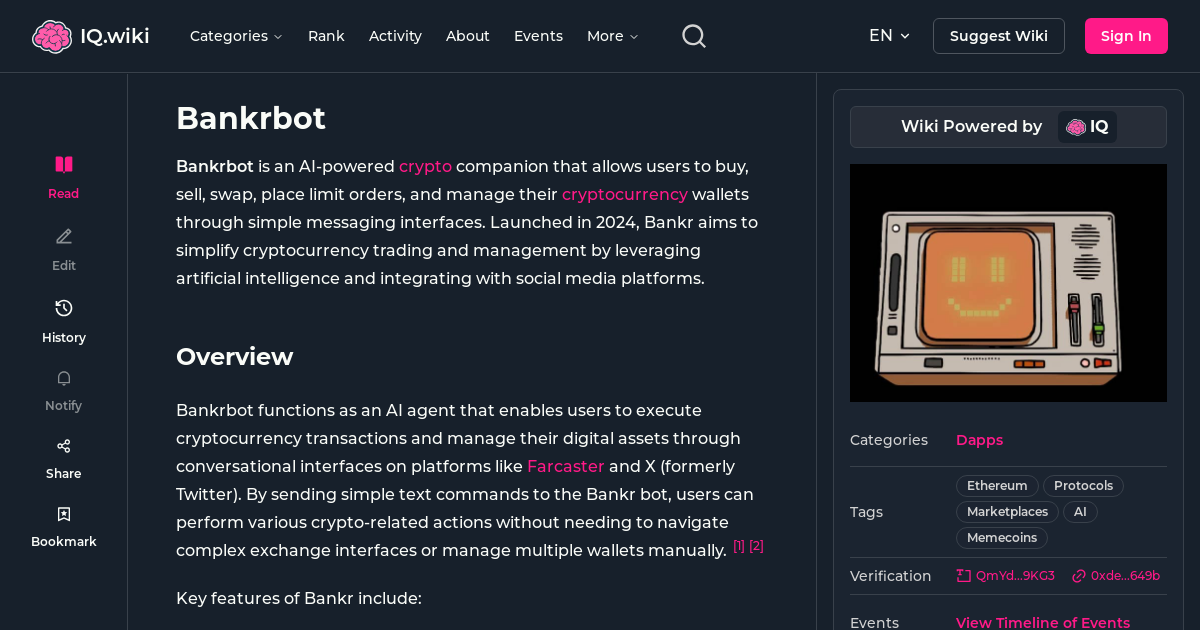Open View Timeline of Events link

click(x=1042, y=622)
